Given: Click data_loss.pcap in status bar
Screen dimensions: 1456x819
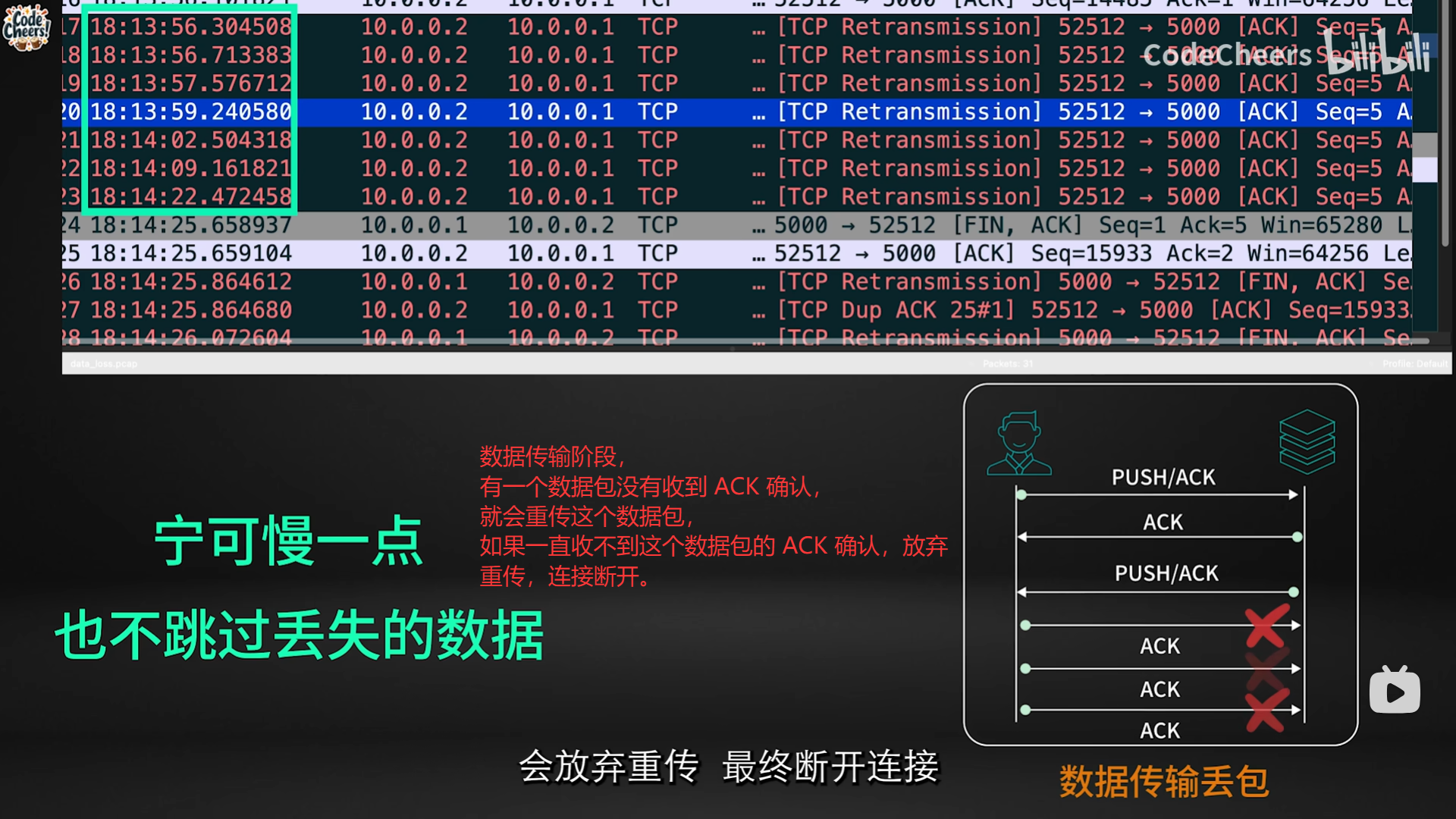Looking at the screenshot, I should click(104, 364).
